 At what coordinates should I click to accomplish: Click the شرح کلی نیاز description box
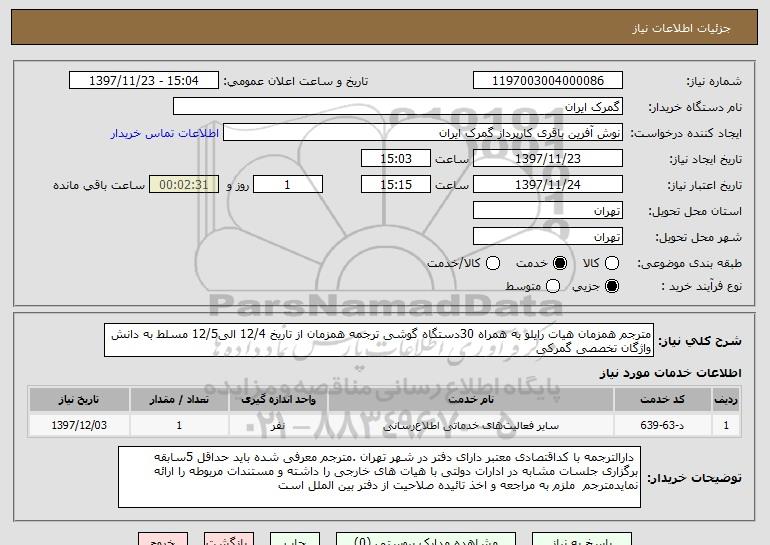[x=379, y=340]
